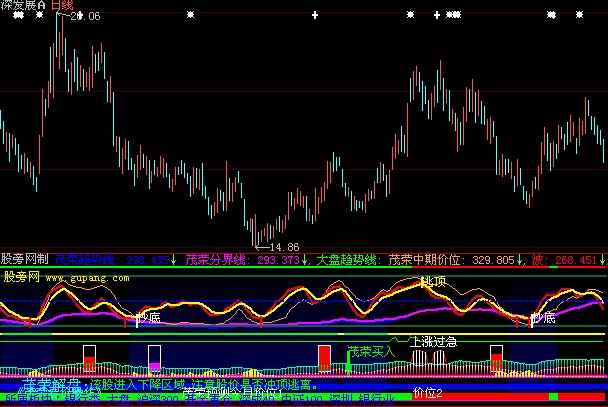Screen dimensions: 608x407
Task: Click the small green segment in red bar
Action: pos(554,396)
